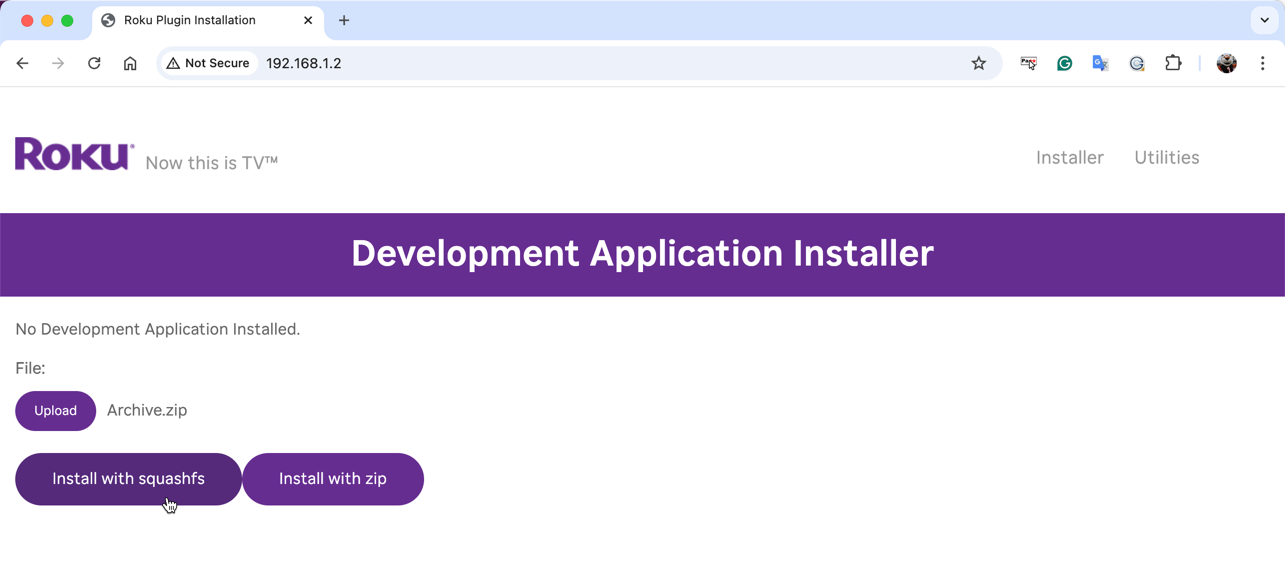Close the Roku Plugin Installation tab
Screen dimensions: 1285x580
coord(308,20)
